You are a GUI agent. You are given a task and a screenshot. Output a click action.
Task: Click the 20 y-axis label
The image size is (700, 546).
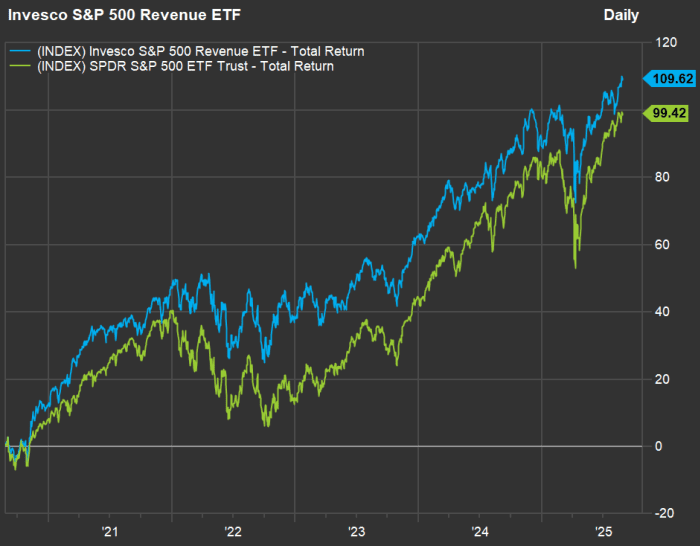(x=662, y=379)
